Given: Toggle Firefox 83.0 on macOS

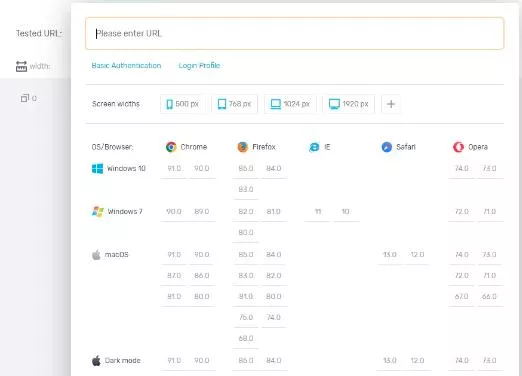Looking at the screenshot, I should coord(246,276).
